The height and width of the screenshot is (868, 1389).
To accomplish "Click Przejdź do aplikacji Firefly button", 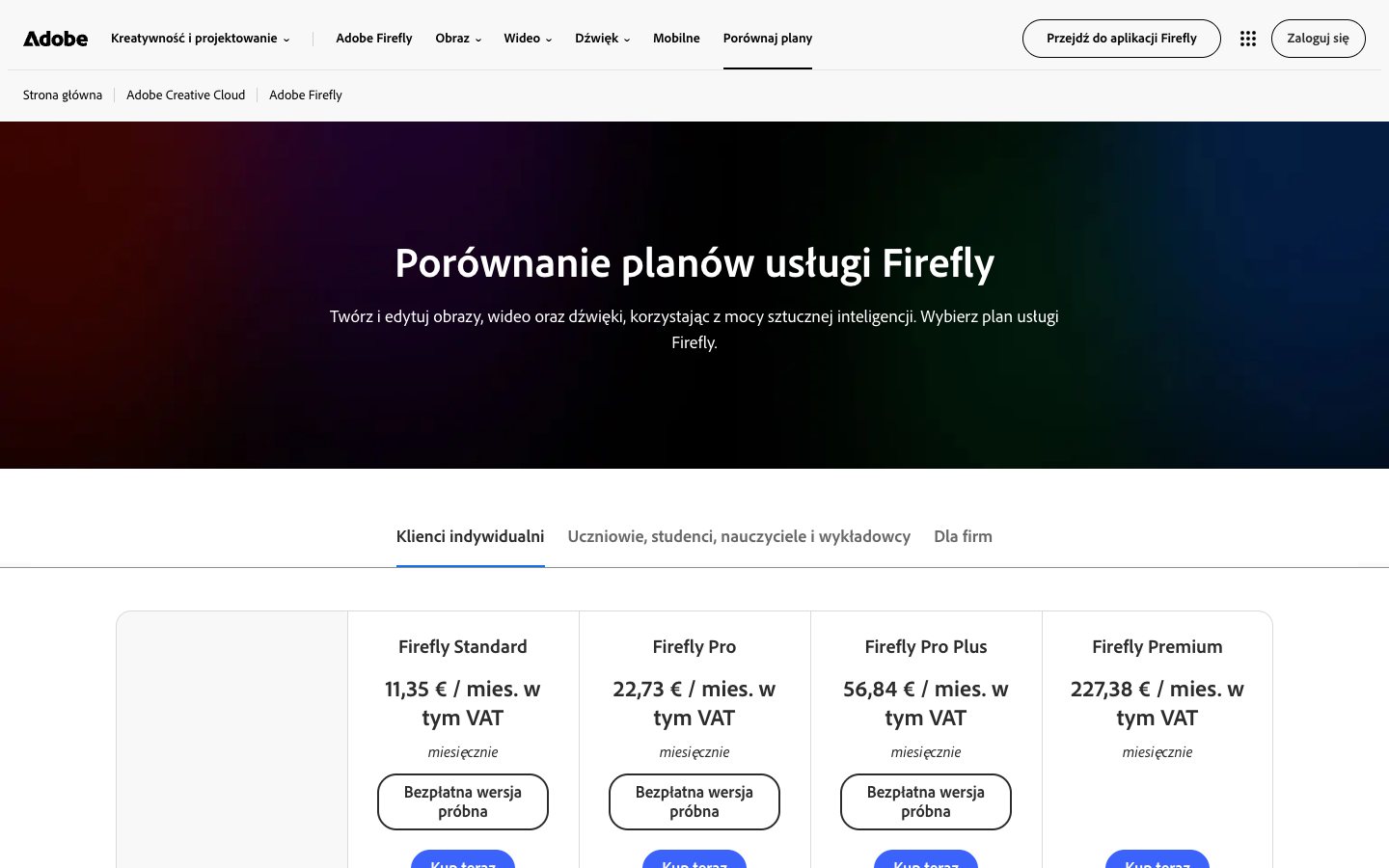I will coord(1121,39).
